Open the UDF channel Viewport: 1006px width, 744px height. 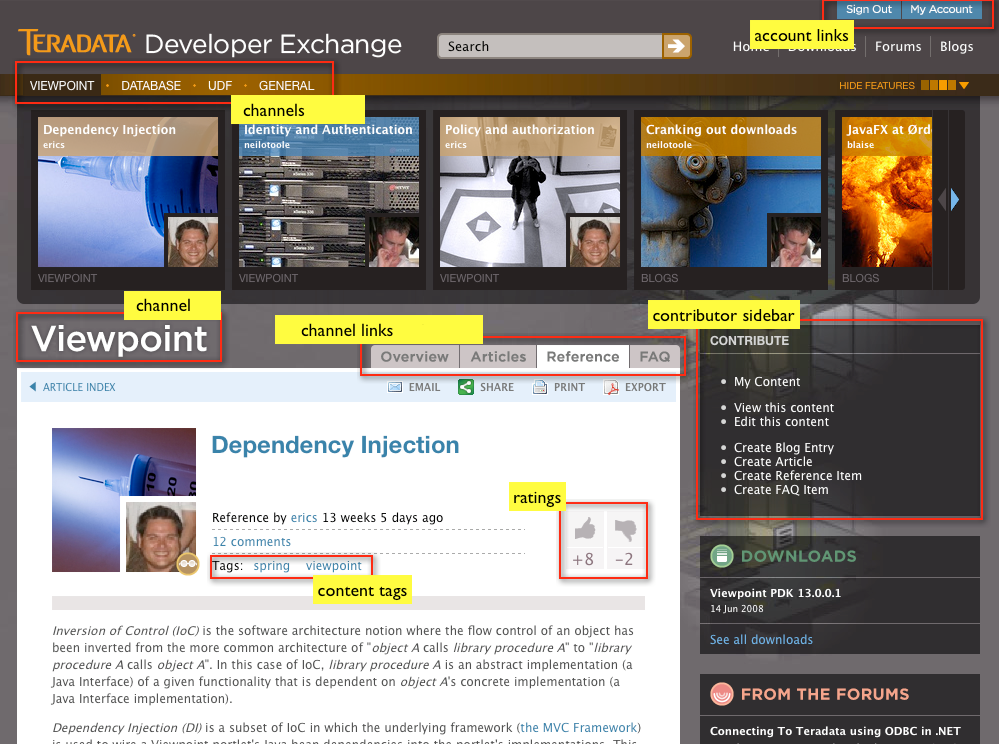[219, 85]
